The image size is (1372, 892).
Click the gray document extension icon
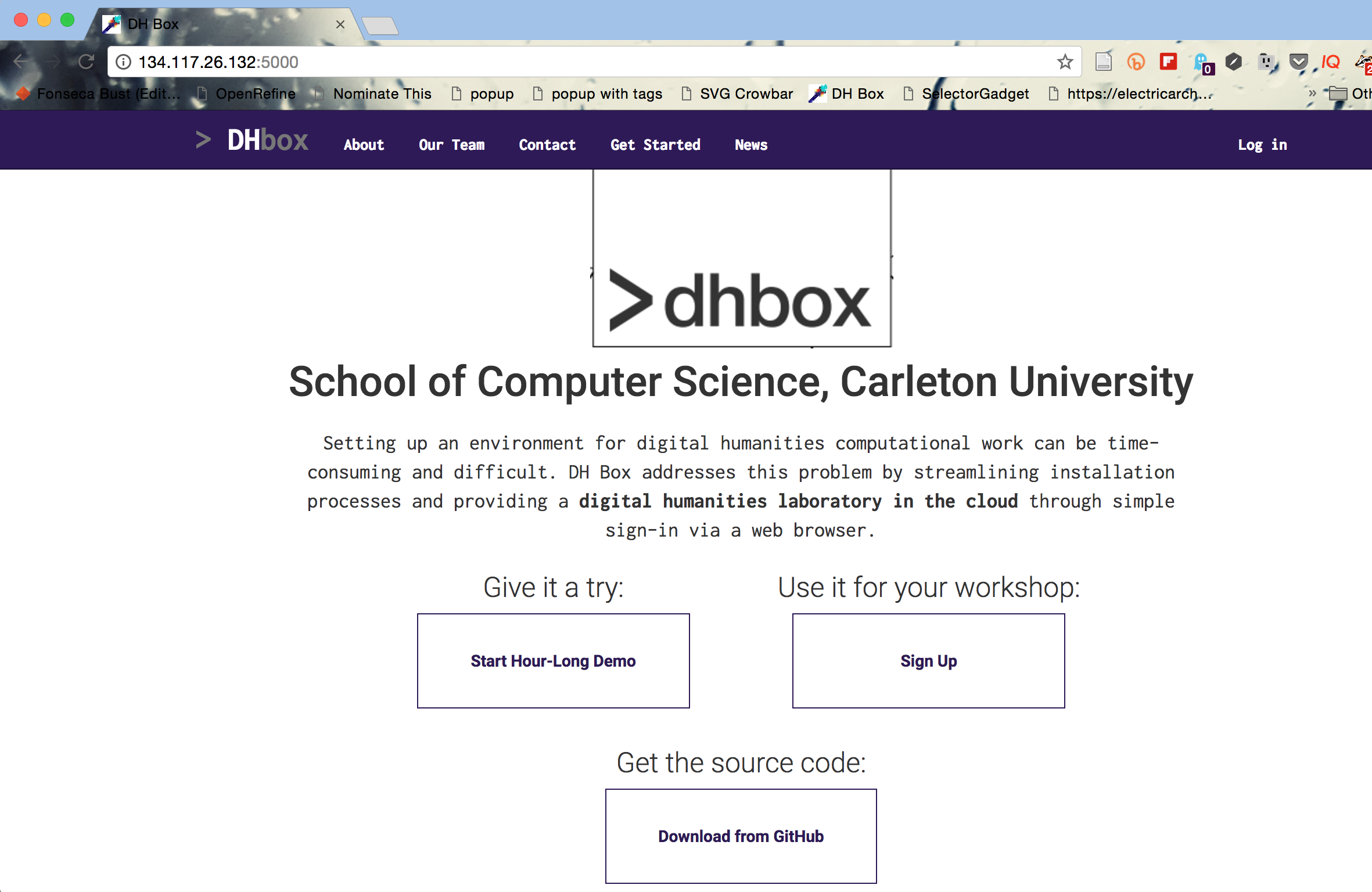coord(1103,62)
